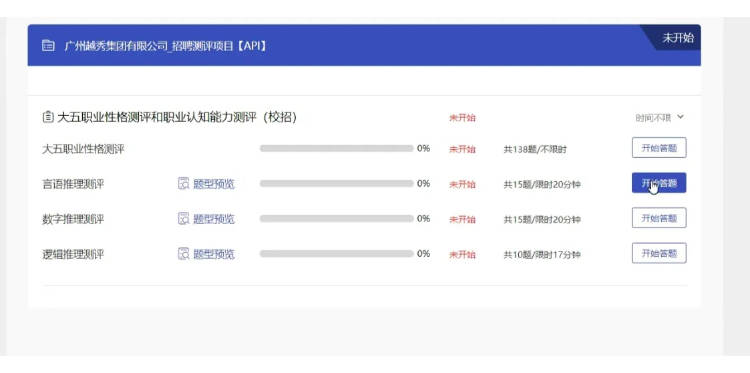The width and height of the screenshot is (750, 373).
Task: Click progress bar of 言语推理测评
Action: (336, 184)
